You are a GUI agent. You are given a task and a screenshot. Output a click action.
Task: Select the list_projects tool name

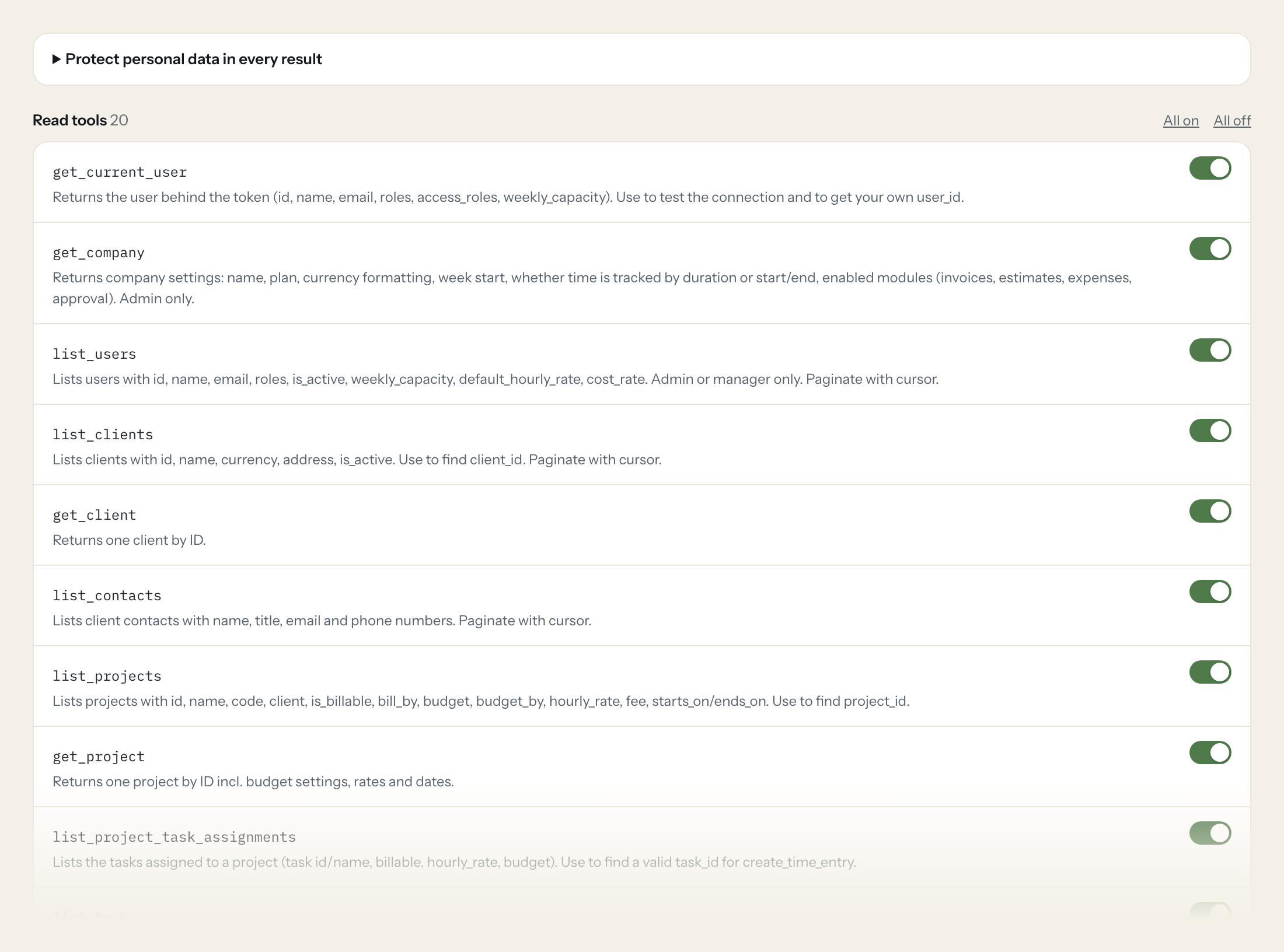(107, 676)
